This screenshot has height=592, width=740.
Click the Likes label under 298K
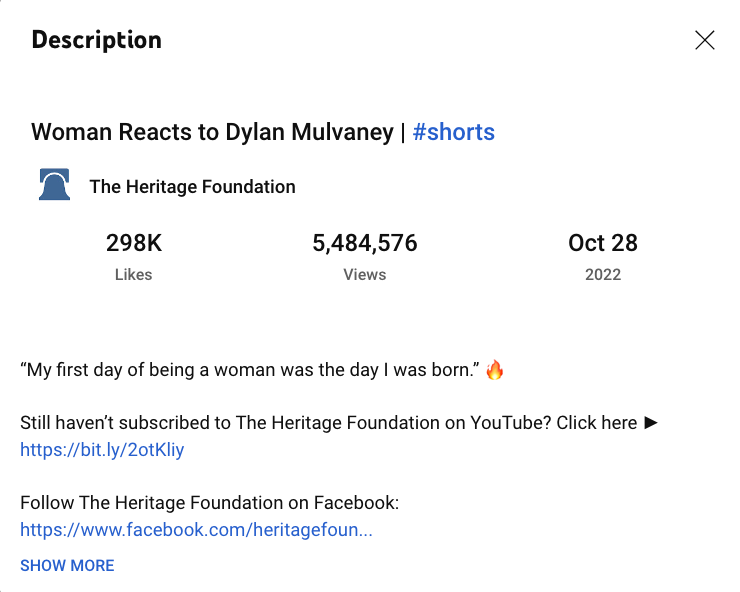134,274
